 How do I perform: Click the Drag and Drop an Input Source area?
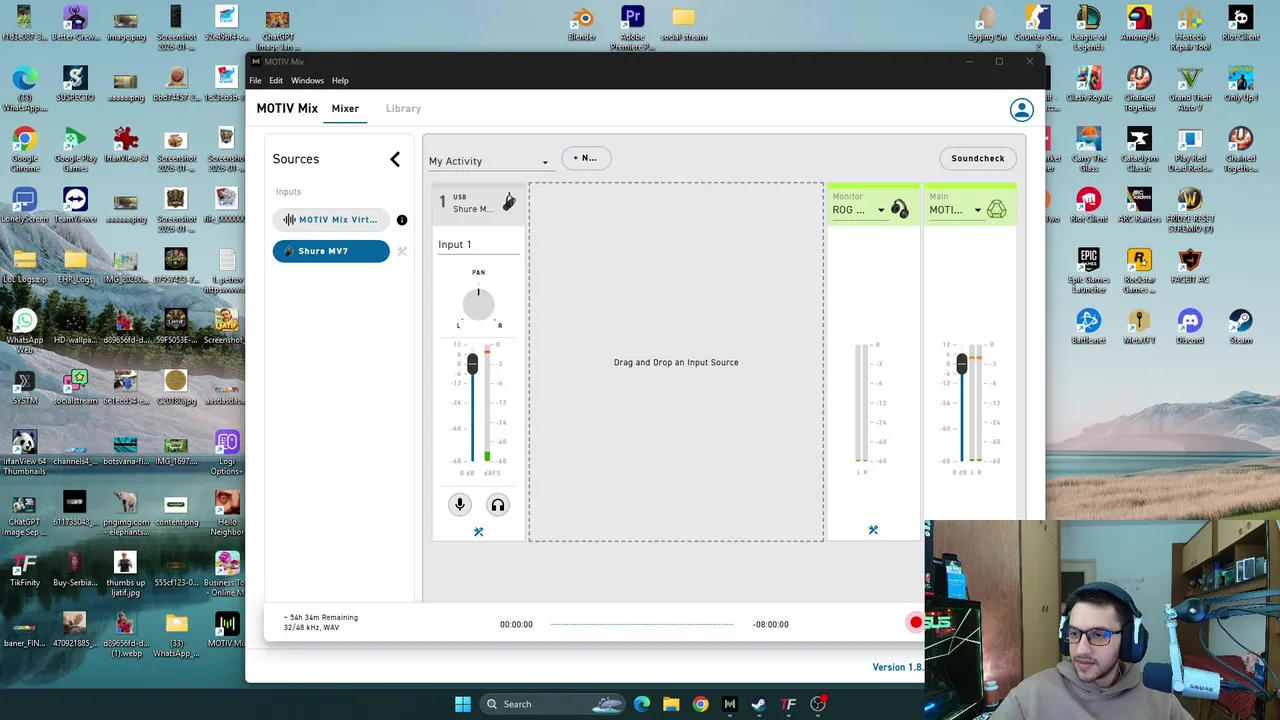tap(676, 362)
